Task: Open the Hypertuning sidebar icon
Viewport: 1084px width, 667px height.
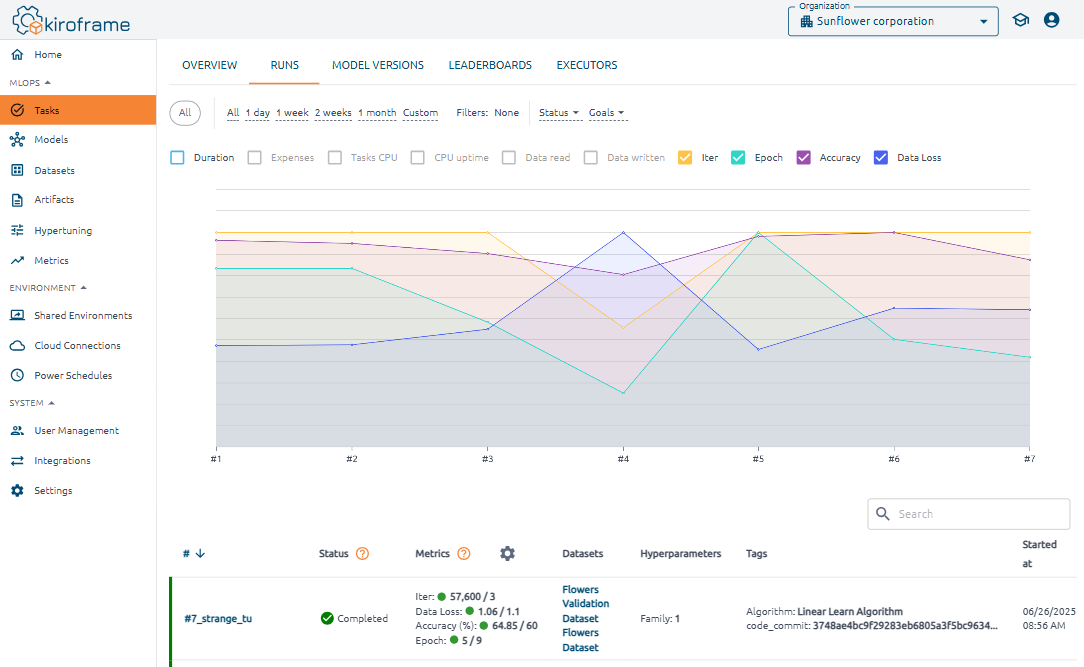Action: pos(17,230)
